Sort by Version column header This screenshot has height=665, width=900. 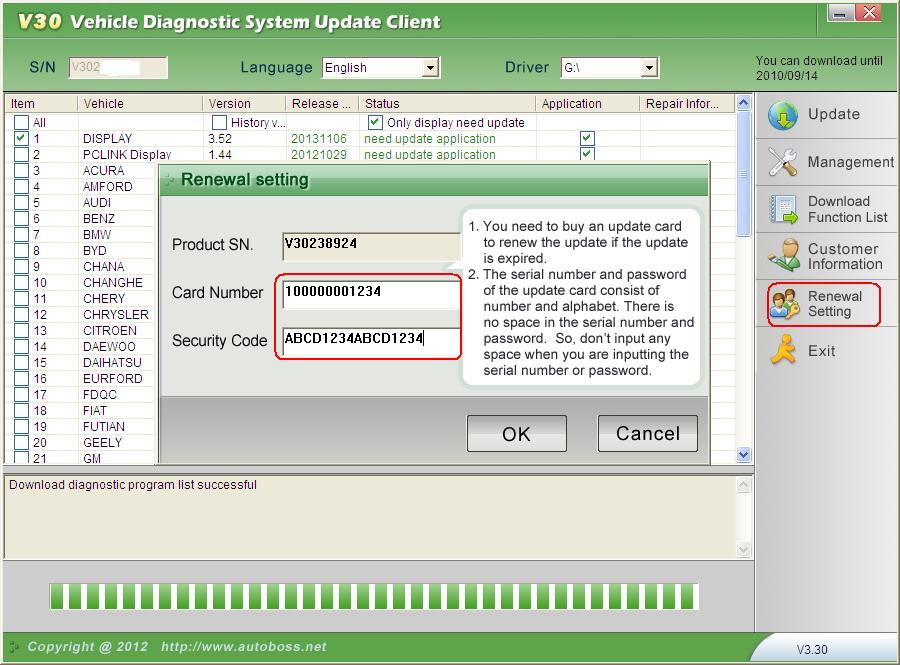click(x=244, y=103)
